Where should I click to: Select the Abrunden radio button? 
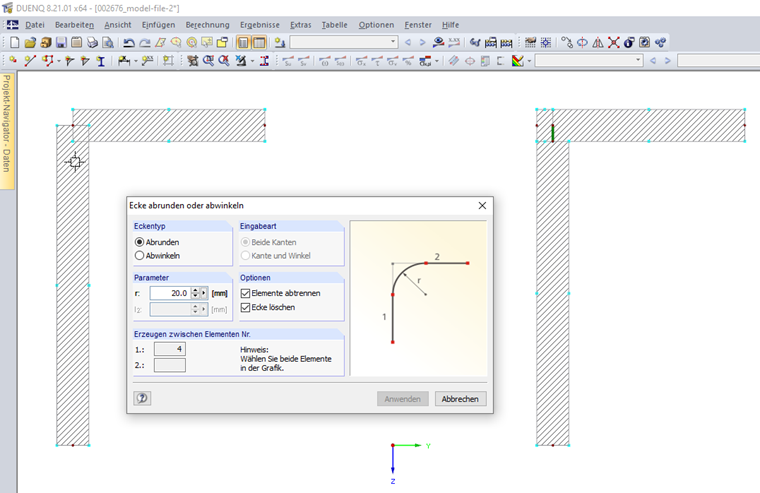tap(140, 242)
